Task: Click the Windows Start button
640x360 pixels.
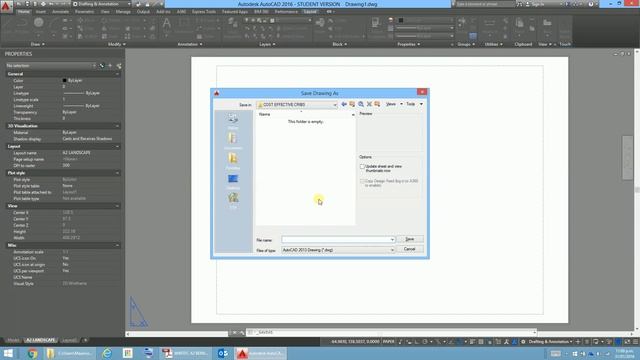Action: (8, 353)
